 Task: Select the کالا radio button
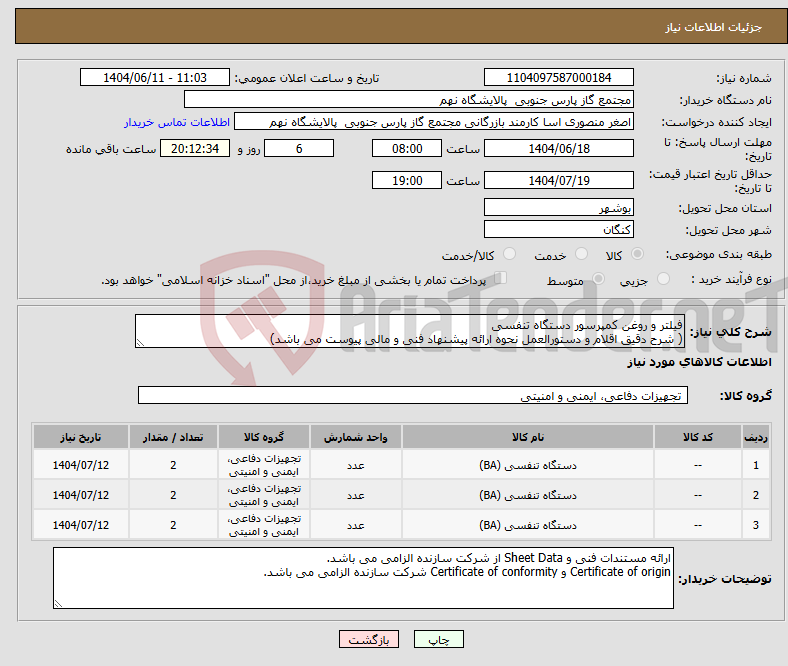click(638, 255)
